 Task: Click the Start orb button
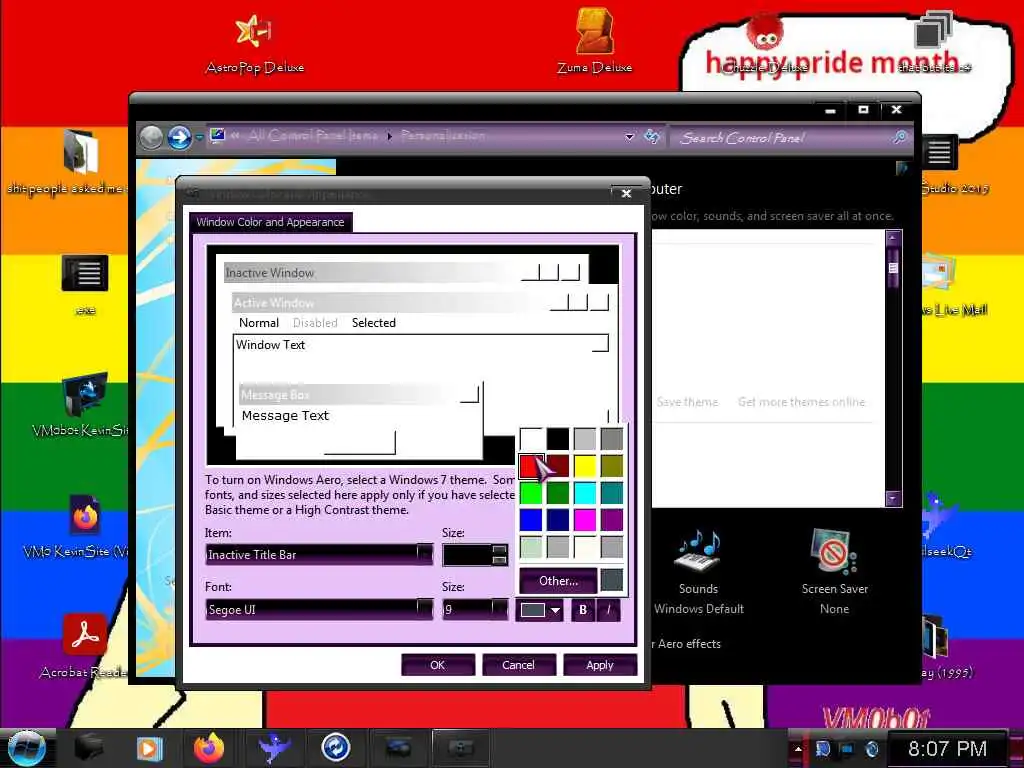[x=26, y=748]
